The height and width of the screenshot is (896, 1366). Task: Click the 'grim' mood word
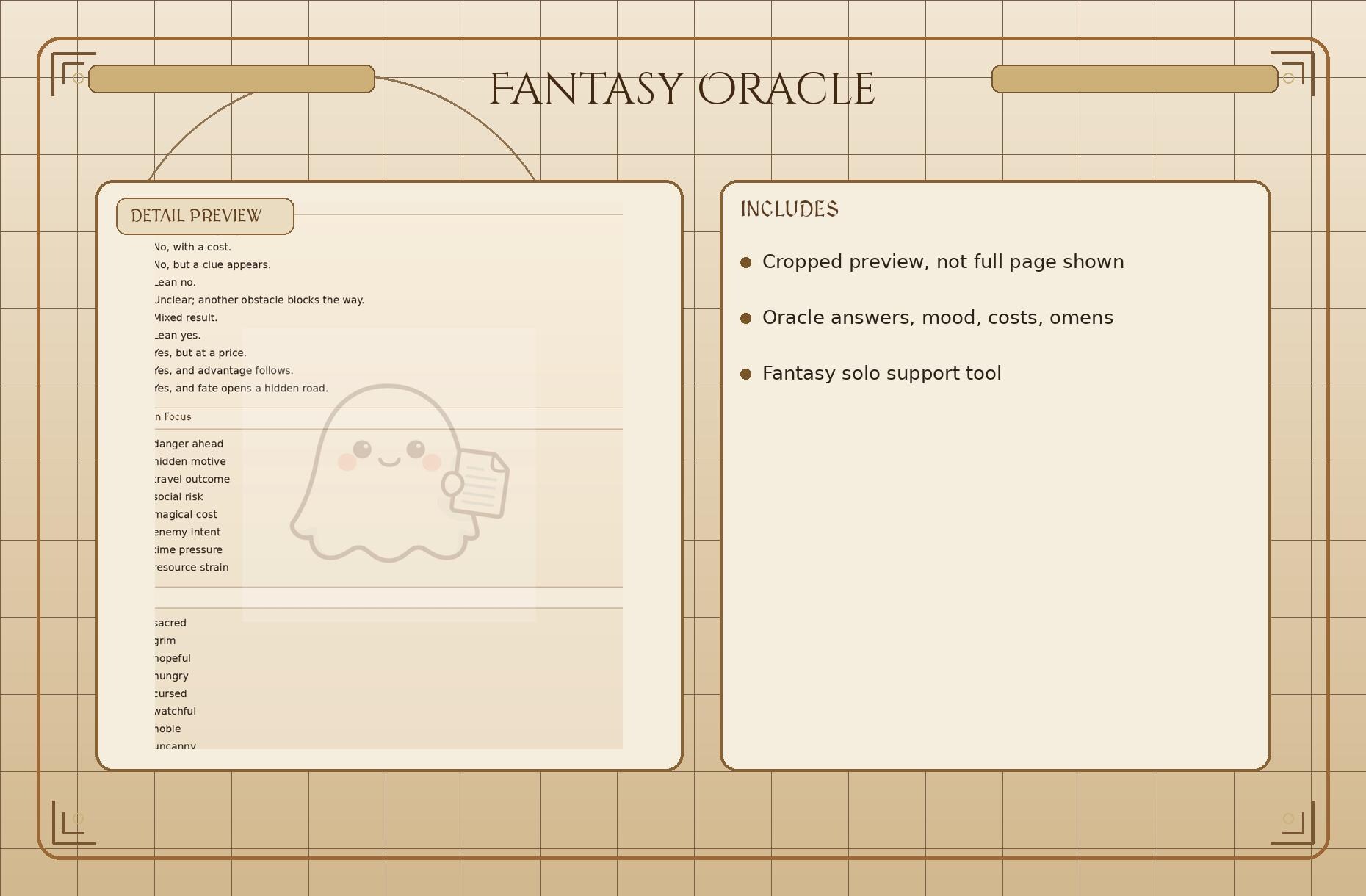pyautogui.click(x=165, y=640)
